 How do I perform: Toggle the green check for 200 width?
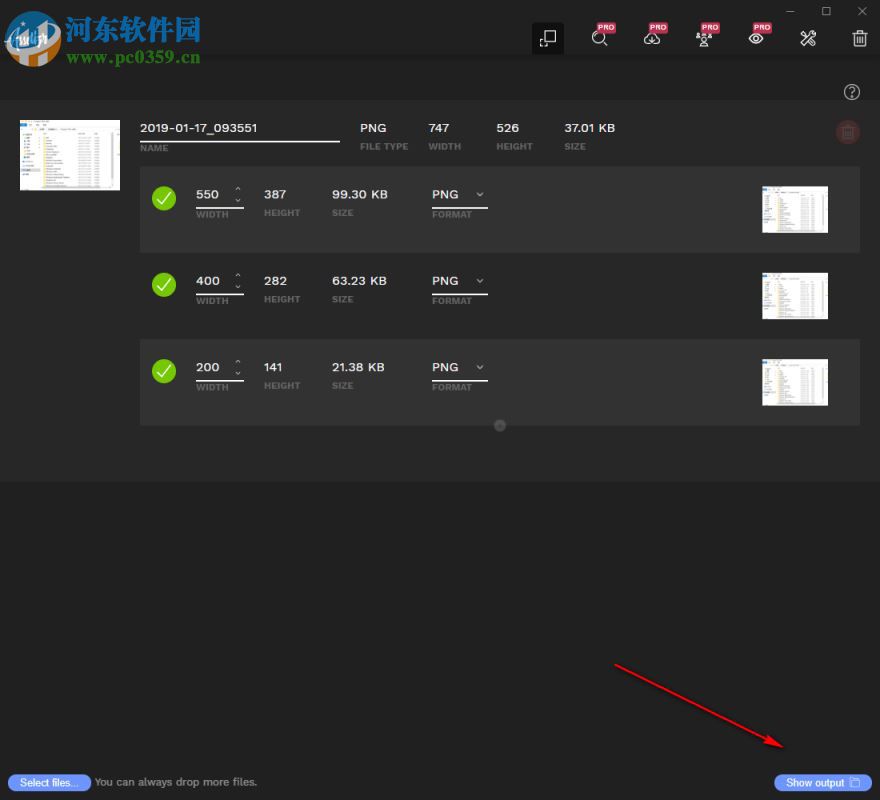click(164, 371)
